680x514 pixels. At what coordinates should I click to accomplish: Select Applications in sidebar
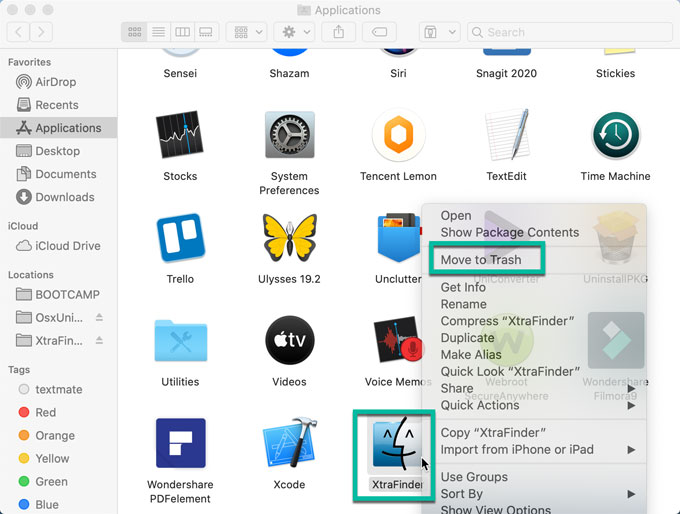(x=59, y=128)
